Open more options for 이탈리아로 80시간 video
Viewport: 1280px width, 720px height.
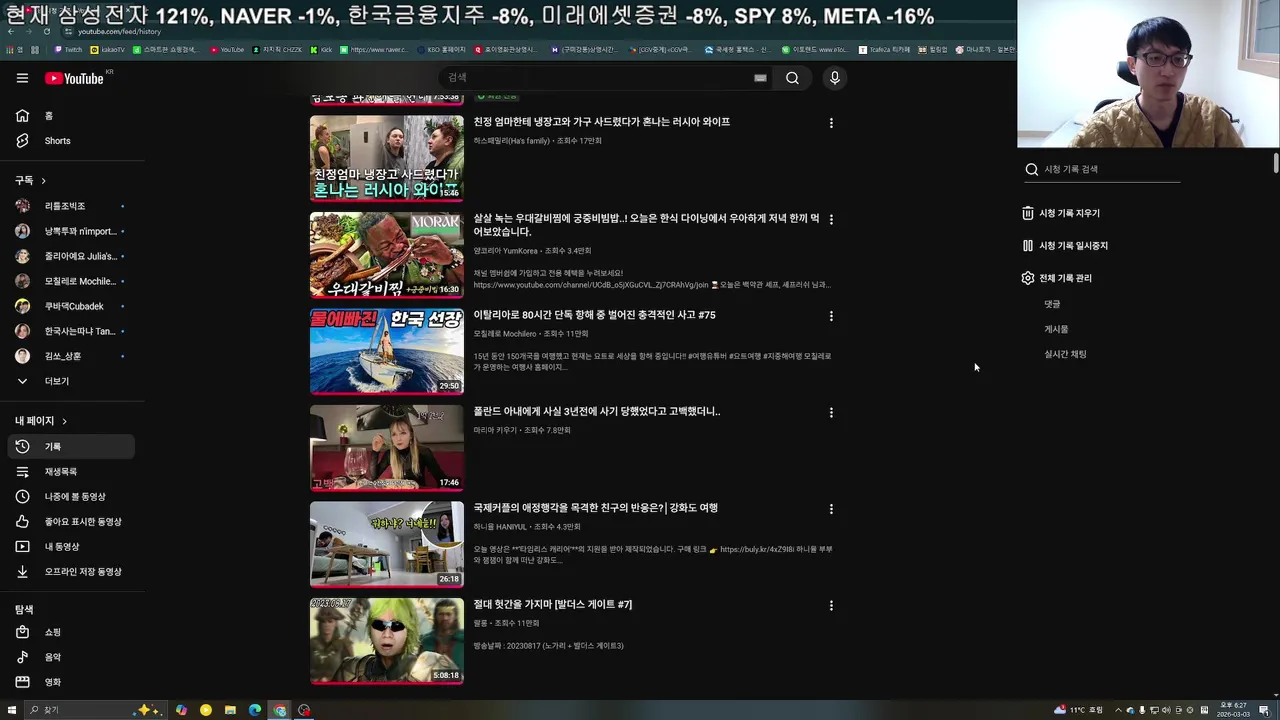(x=831, y=316)
